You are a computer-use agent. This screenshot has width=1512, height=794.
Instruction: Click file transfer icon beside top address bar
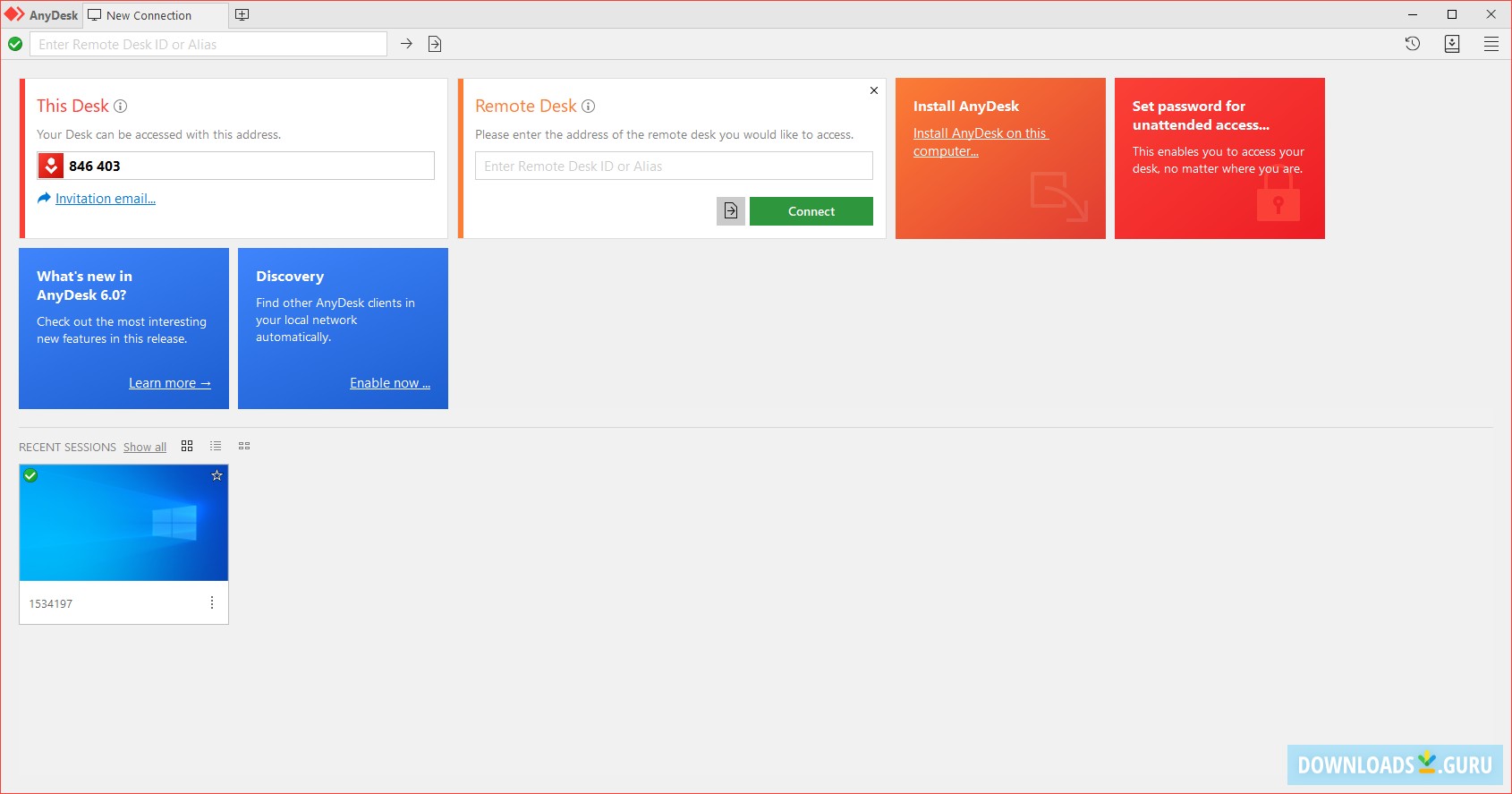click(435, 44)
